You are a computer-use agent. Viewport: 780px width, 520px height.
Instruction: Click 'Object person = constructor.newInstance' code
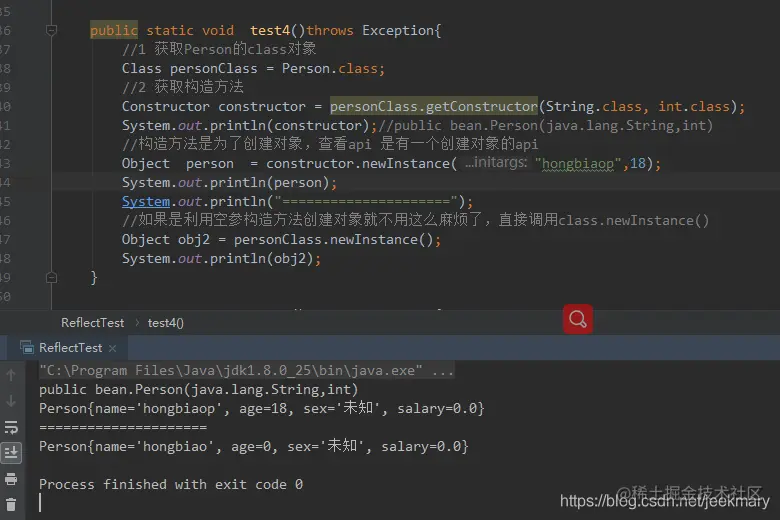point(286,163)
